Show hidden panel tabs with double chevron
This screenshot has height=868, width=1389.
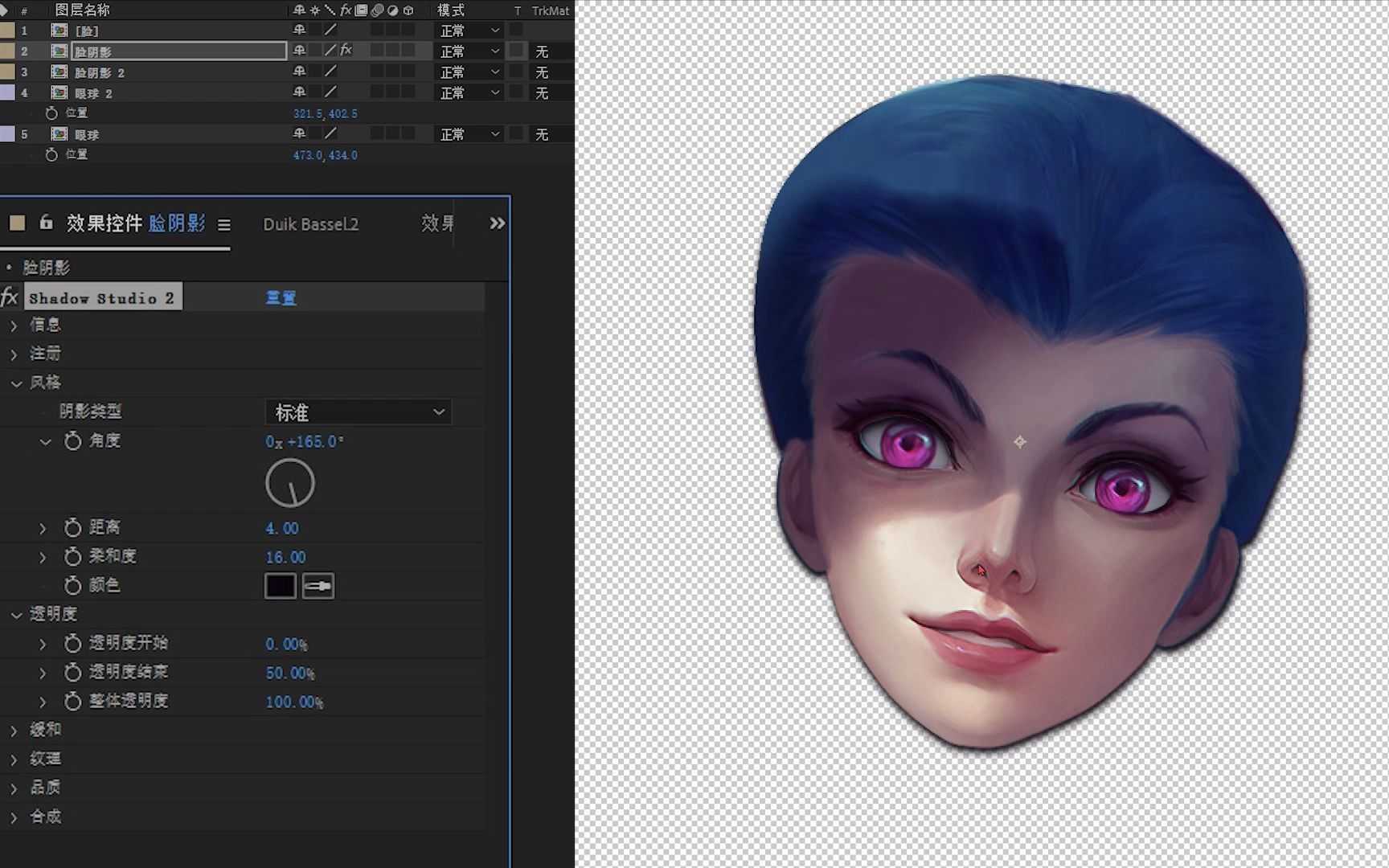click(x=498, y=223)
